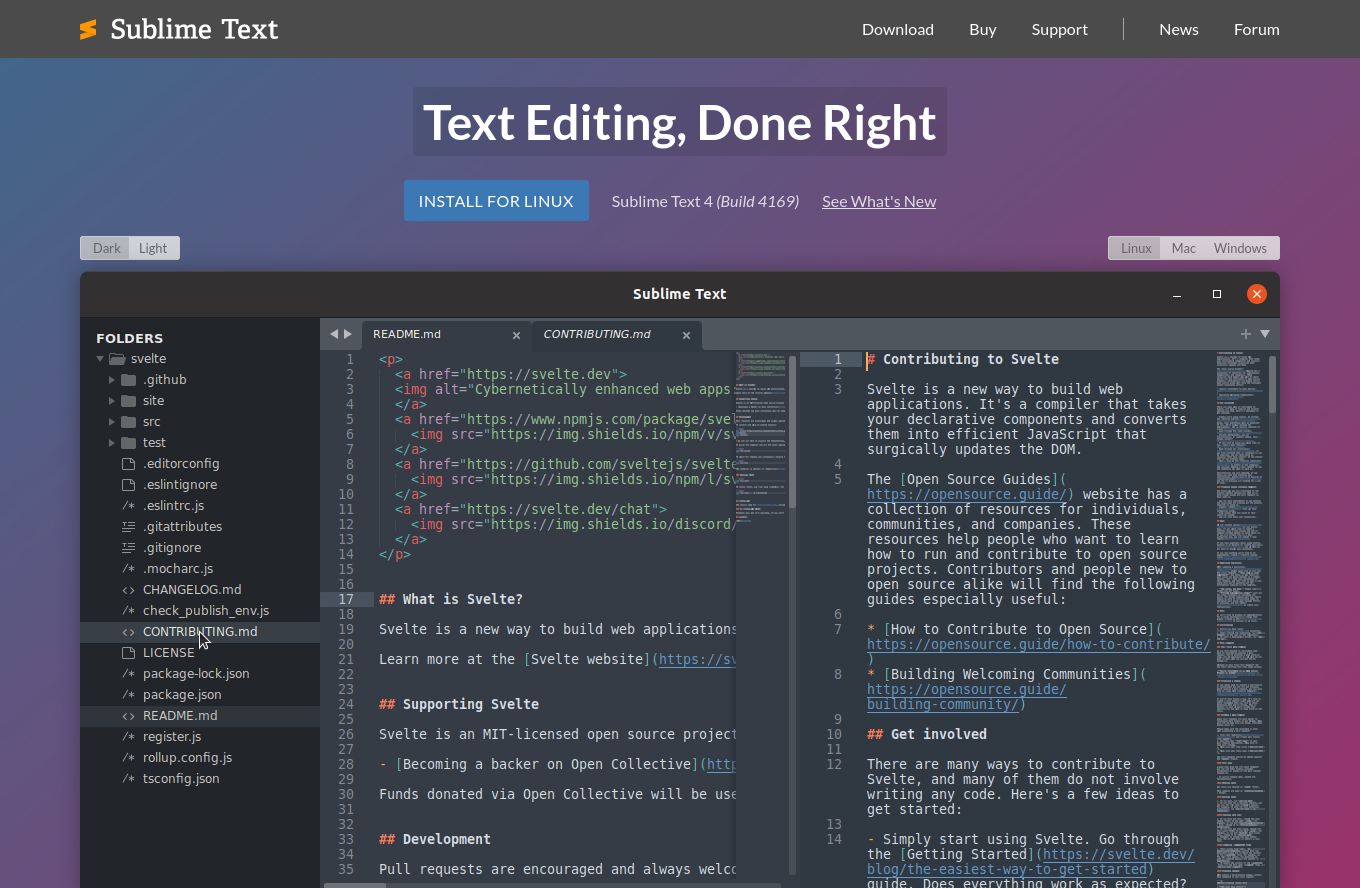The image size is (1360, 888).
Task: Click the .editorconfig file icon
Action: click(x=128, y=464)
